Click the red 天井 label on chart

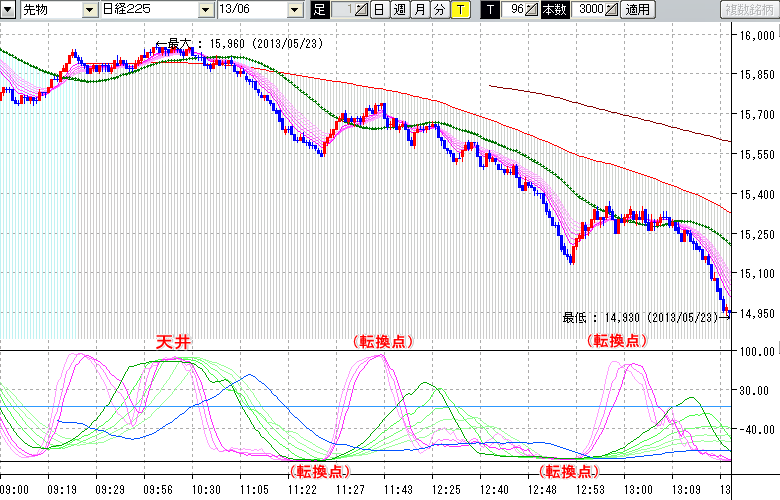click(174, 342)
